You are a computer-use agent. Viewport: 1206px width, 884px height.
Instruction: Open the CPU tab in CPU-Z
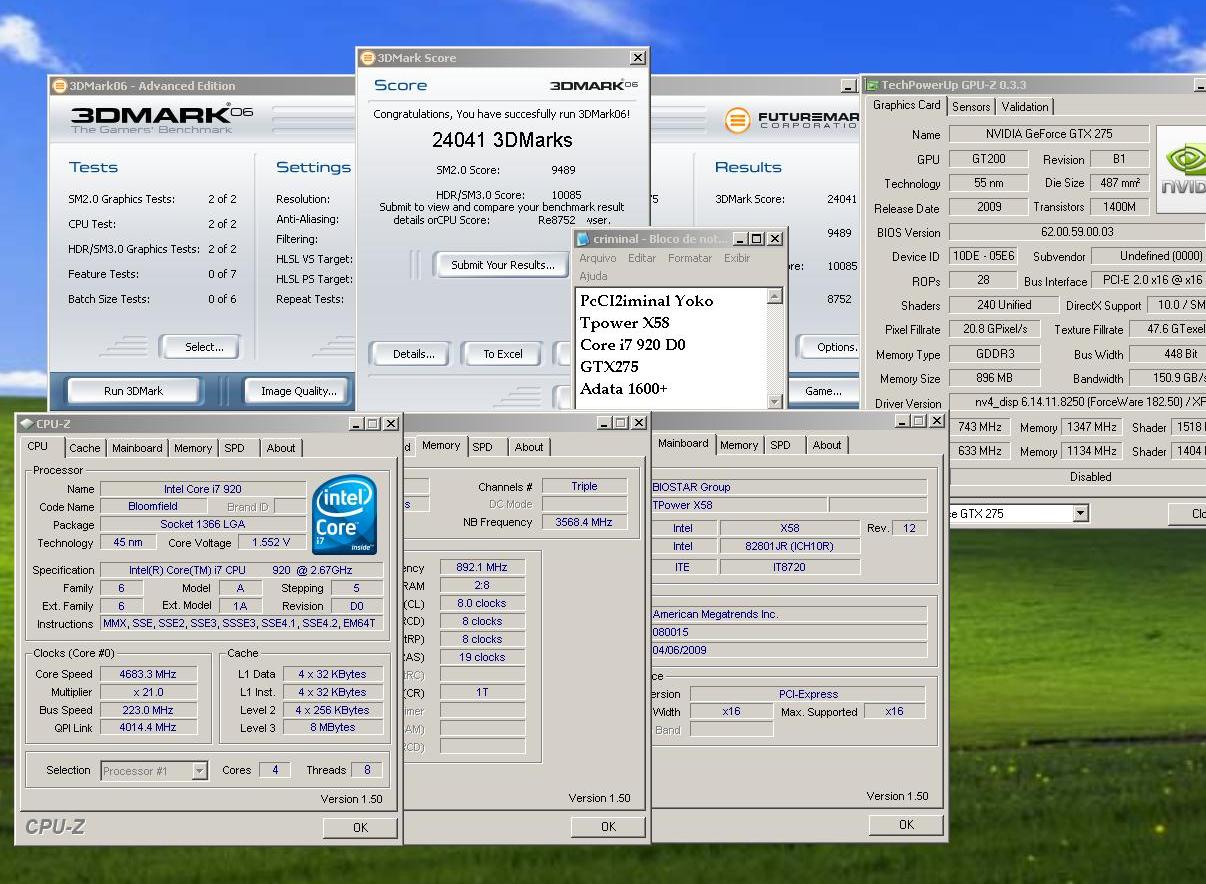[37, 447]
